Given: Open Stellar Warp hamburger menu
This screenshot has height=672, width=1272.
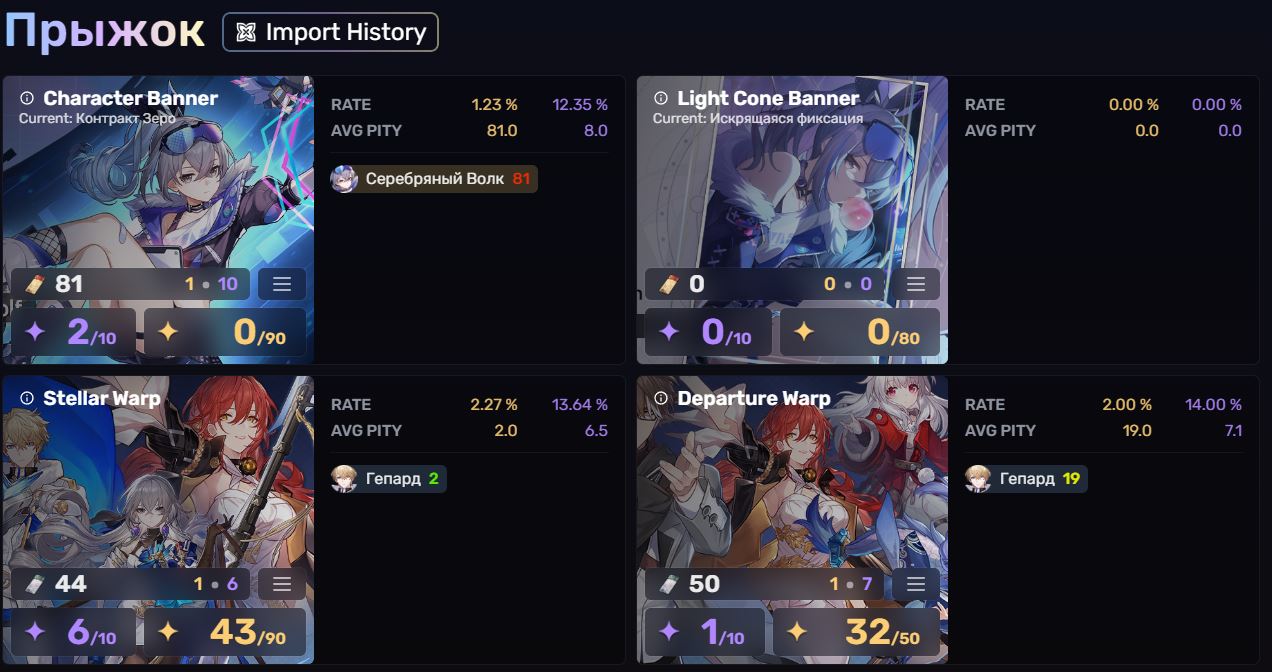Looking at the screenshot, I should pyautogui.click(x=282, y=584).
